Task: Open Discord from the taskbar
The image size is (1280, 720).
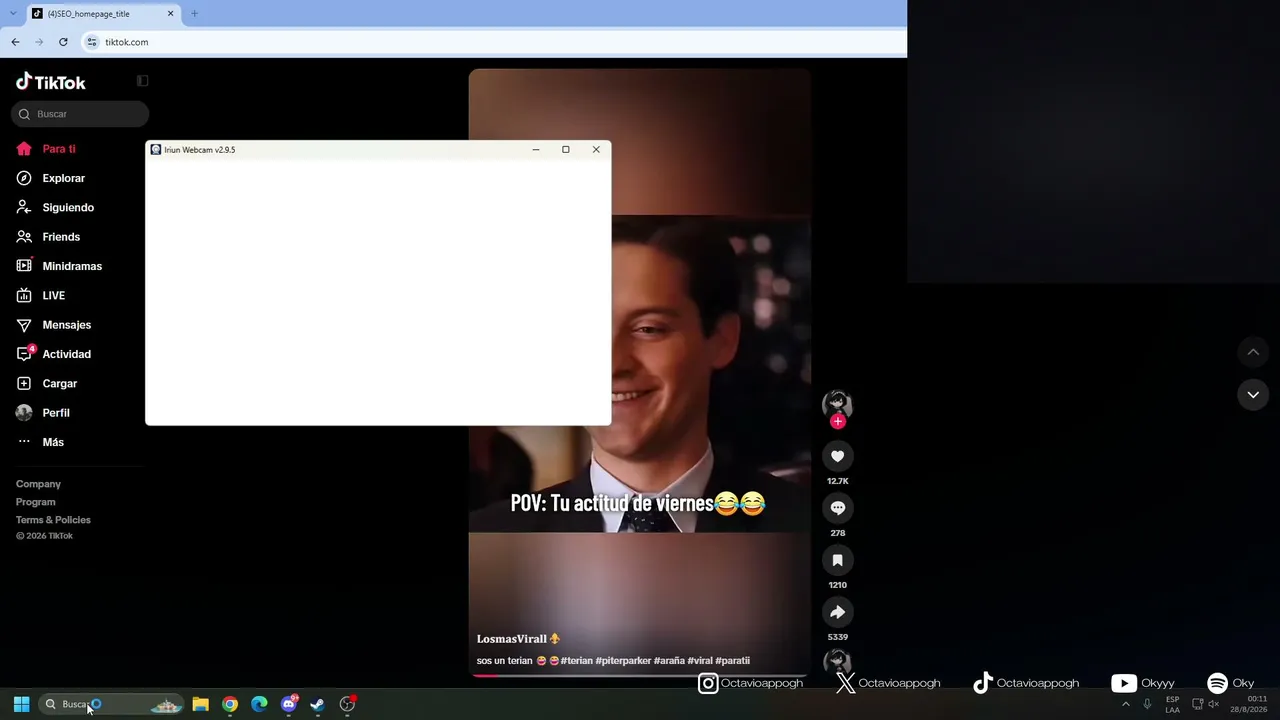Action: point(289,704)
